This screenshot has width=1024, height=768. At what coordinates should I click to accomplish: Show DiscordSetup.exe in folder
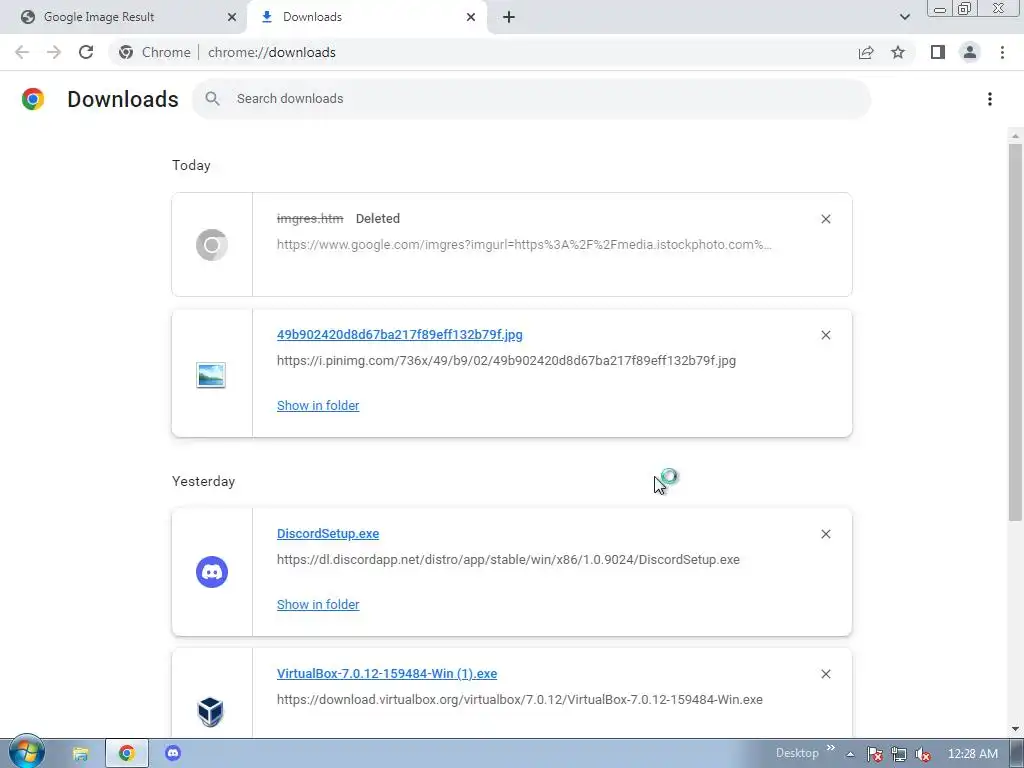tap(318, 605)
